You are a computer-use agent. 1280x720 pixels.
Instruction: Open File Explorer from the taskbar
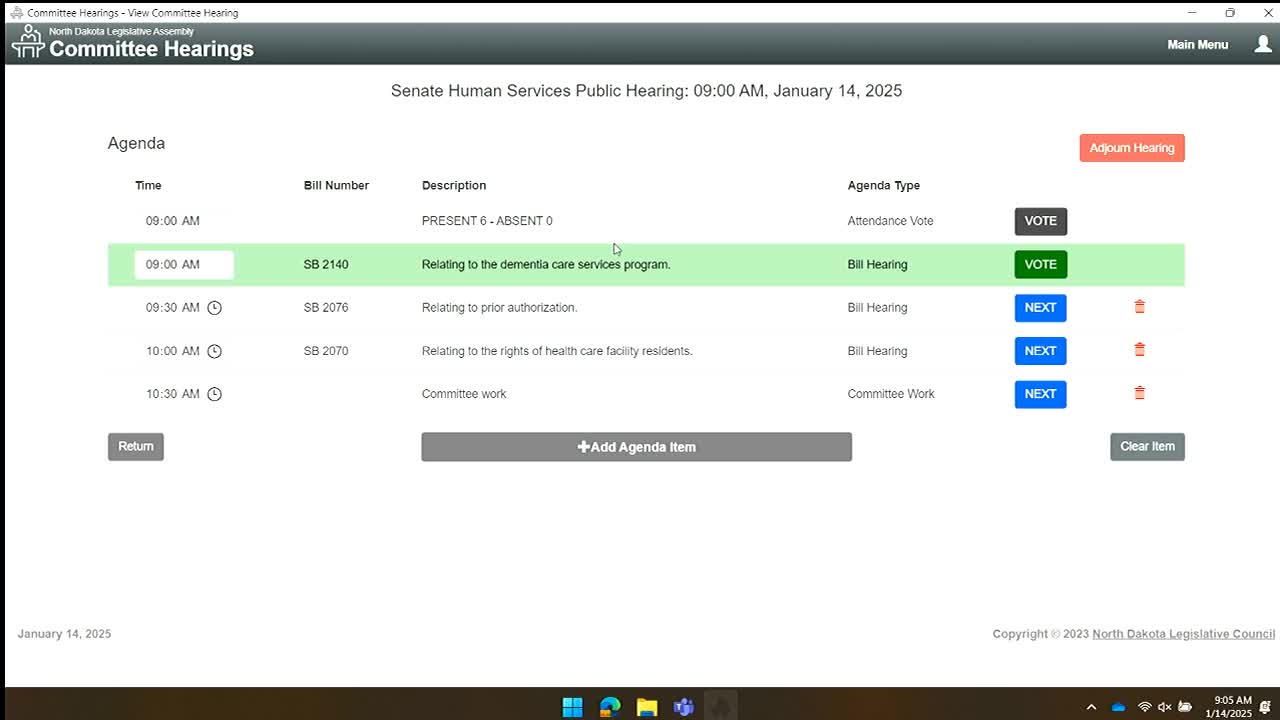click(647, 707)
